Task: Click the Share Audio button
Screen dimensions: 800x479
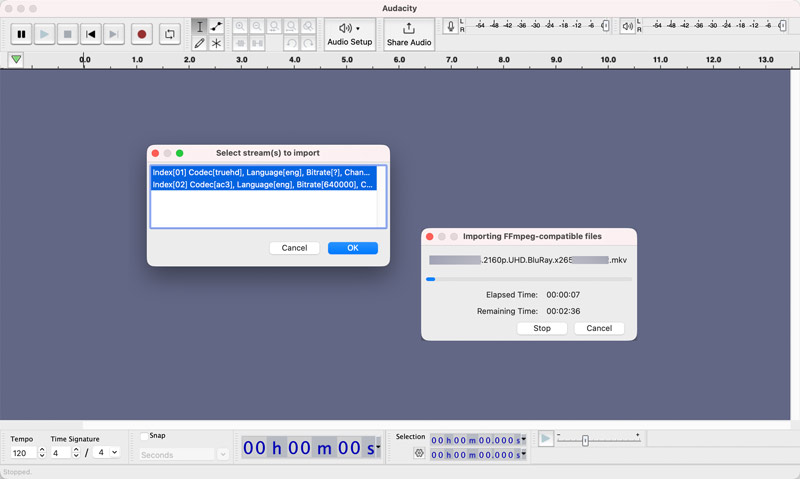Action: [x=409, y=34]
